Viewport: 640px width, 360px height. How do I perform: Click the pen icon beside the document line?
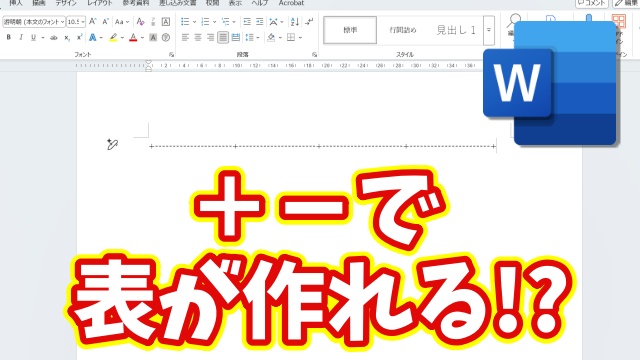coord(112,144)
